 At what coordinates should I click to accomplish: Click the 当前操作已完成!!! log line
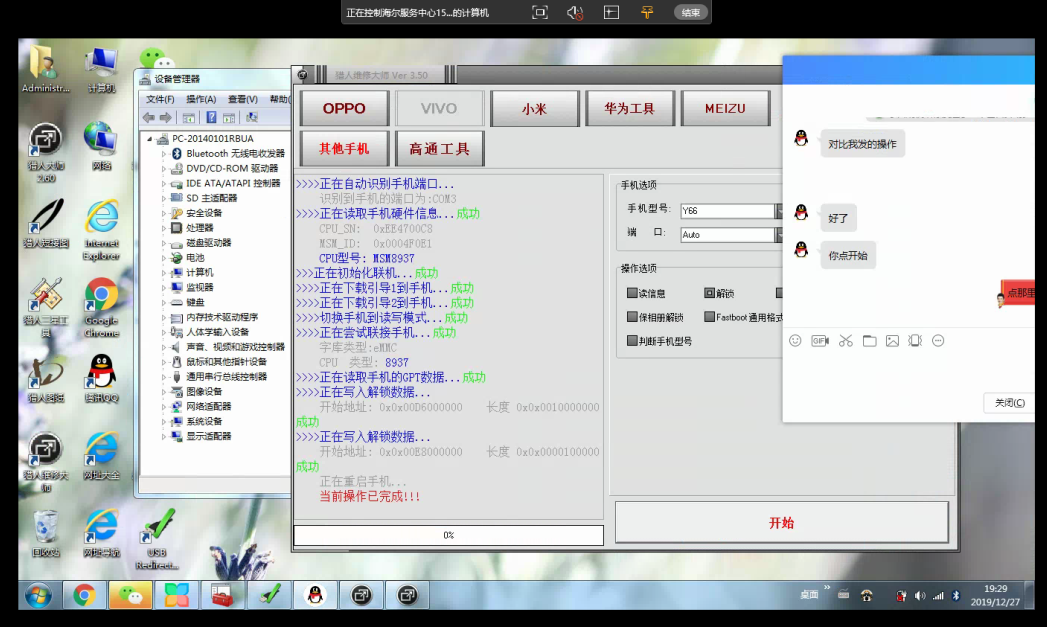pyautogui.click(x=369, y=496)
